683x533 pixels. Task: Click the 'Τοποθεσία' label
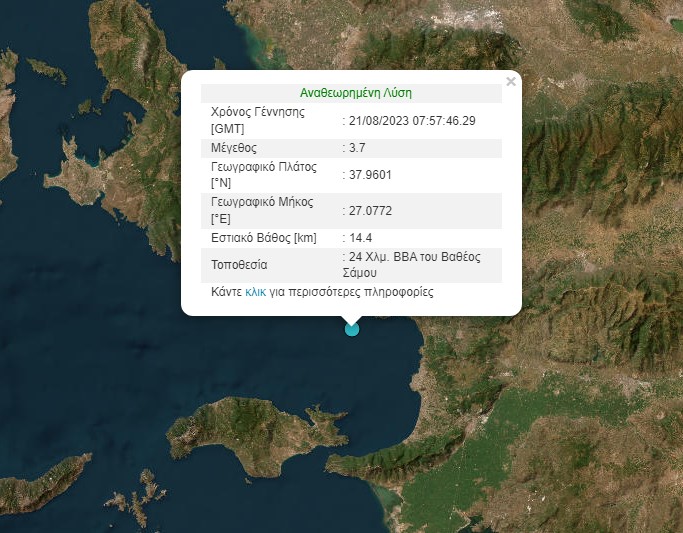(x=239, y=265)
